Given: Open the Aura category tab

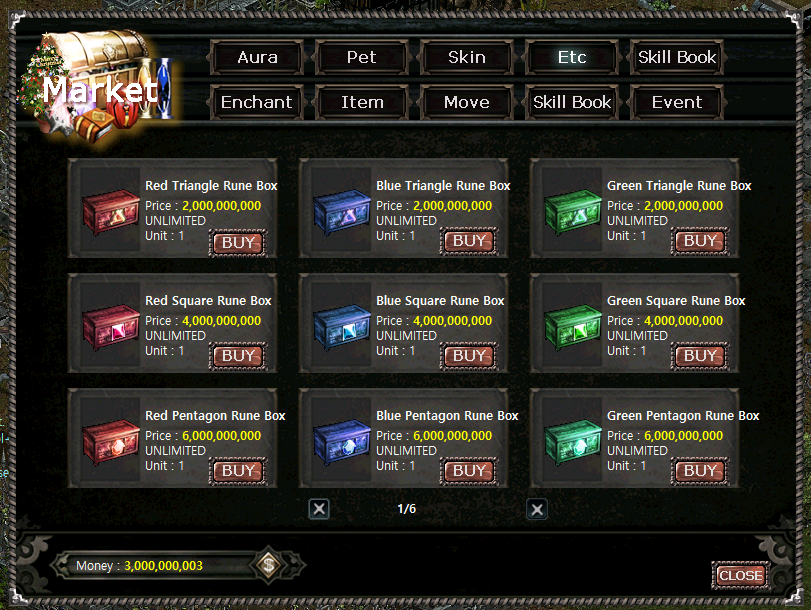Looking at the screenshot, I should point(257,57).
